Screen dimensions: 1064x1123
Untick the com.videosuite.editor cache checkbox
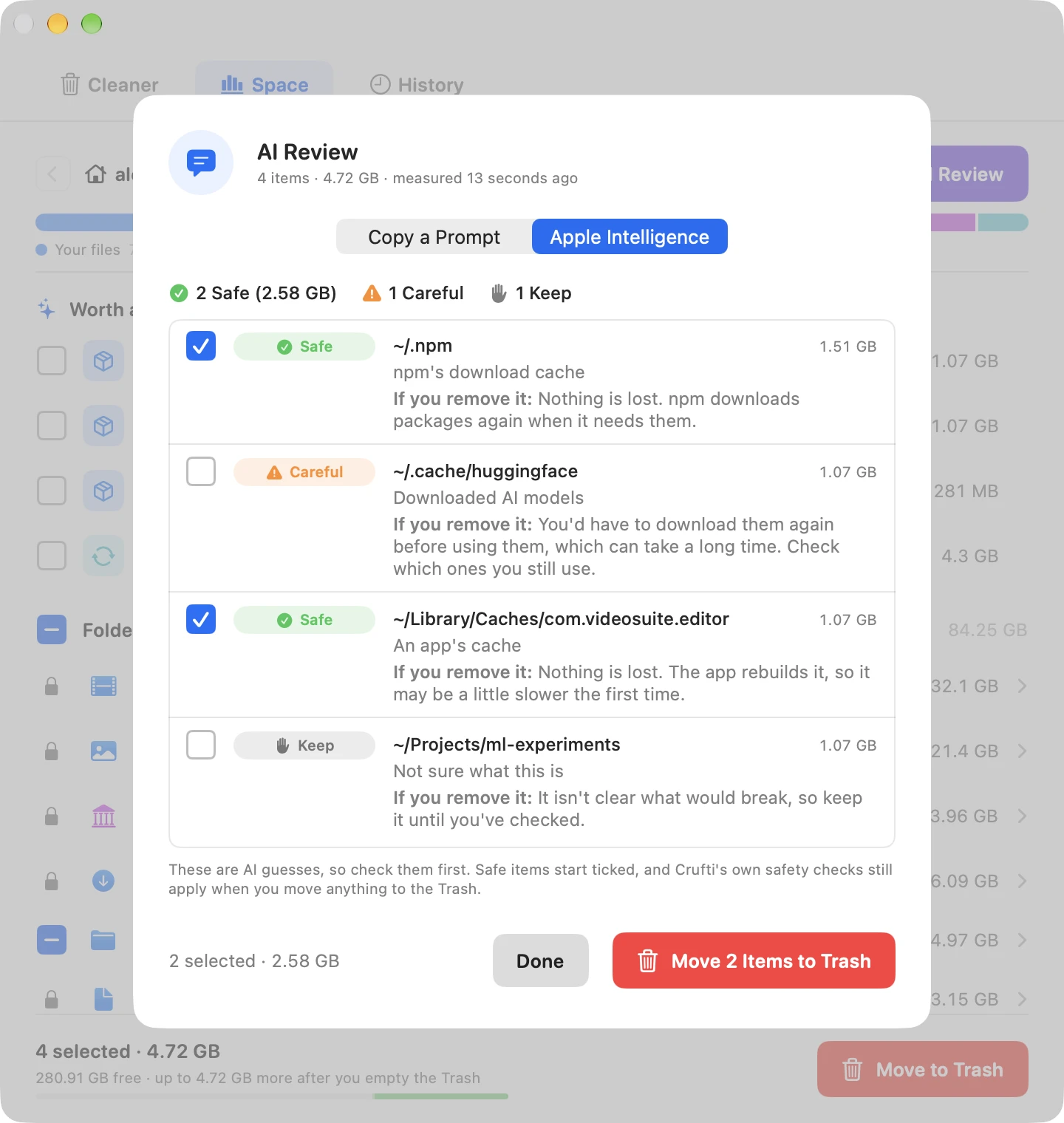(x=201, y=619)
